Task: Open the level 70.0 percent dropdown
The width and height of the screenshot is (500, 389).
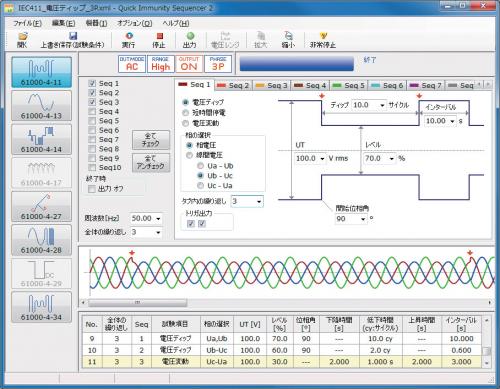Action: (x=391, y=159)
